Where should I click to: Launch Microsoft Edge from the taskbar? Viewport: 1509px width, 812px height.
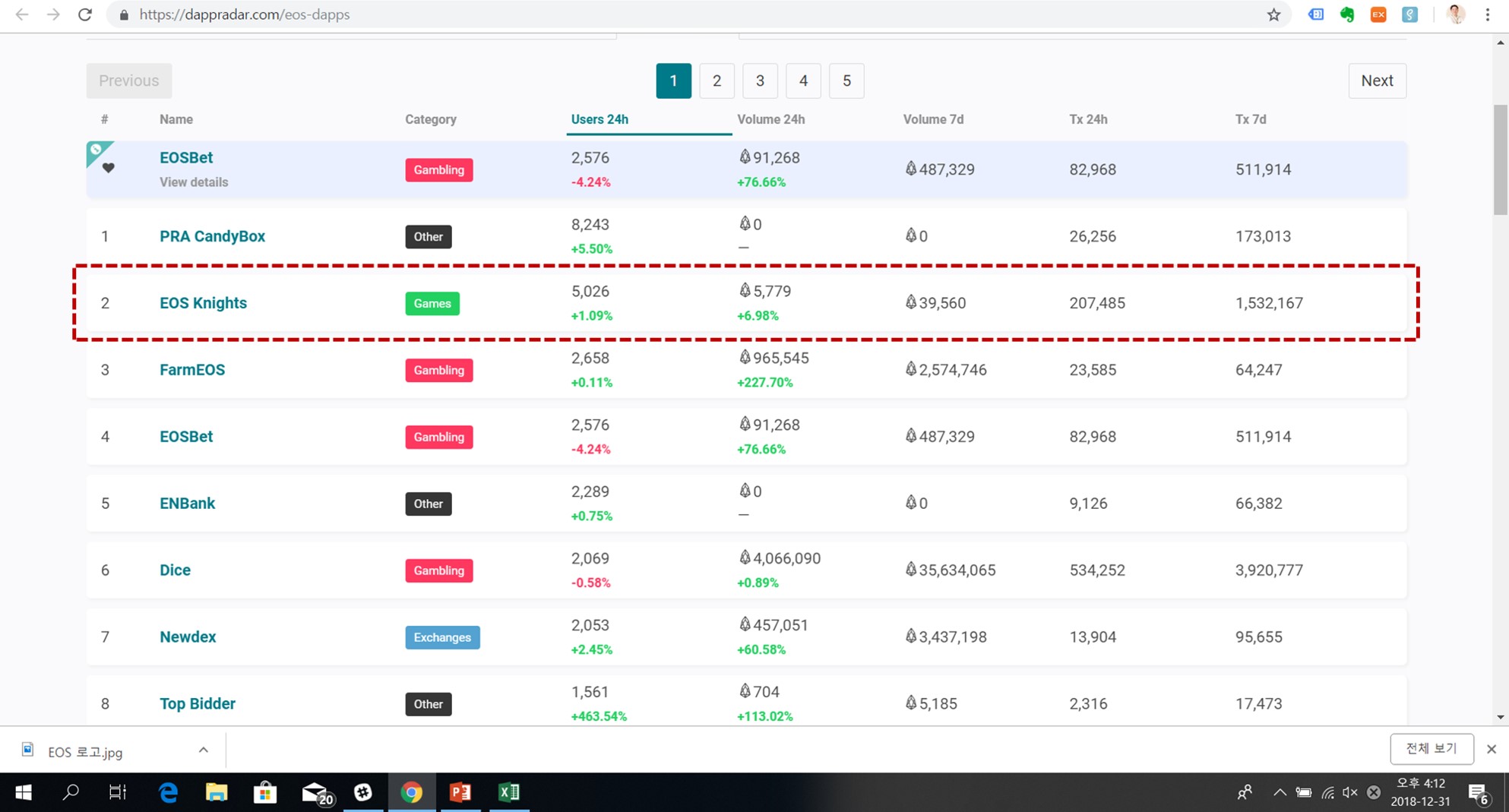[x=168, y=792]
